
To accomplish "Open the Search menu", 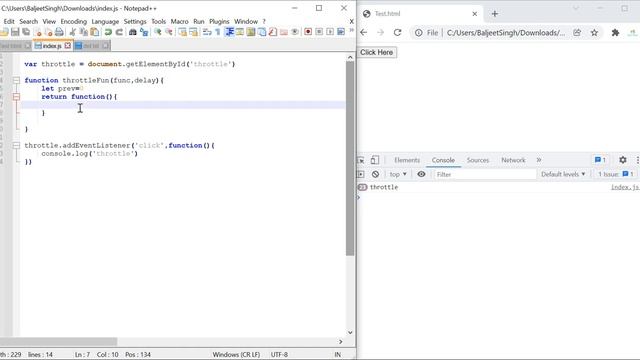I will click(29, 21).
